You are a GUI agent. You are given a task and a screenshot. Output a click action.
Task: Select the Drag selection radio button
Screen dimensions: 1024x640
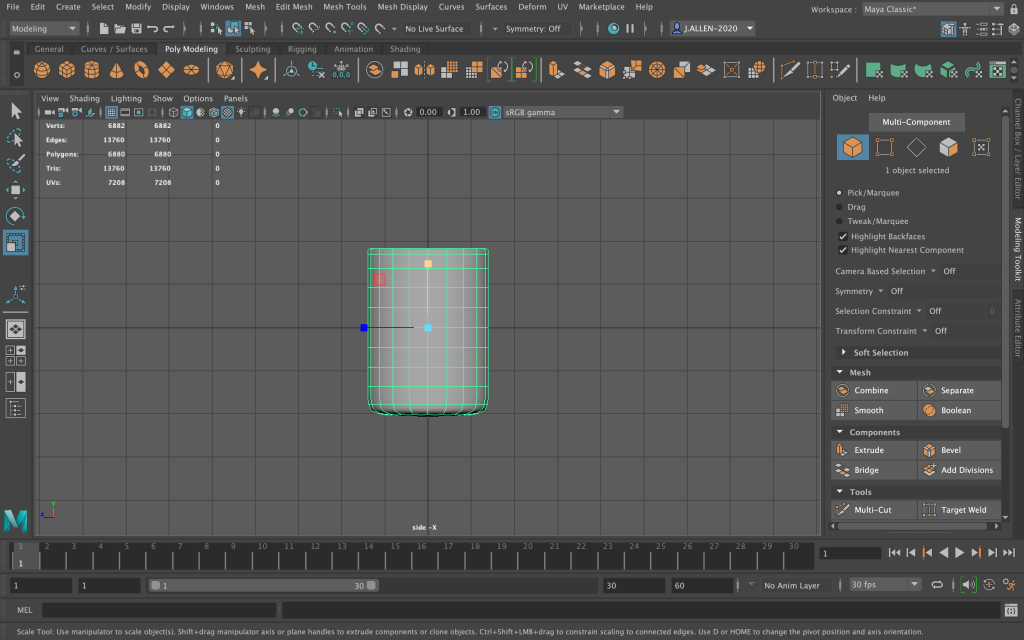point(839,207)
